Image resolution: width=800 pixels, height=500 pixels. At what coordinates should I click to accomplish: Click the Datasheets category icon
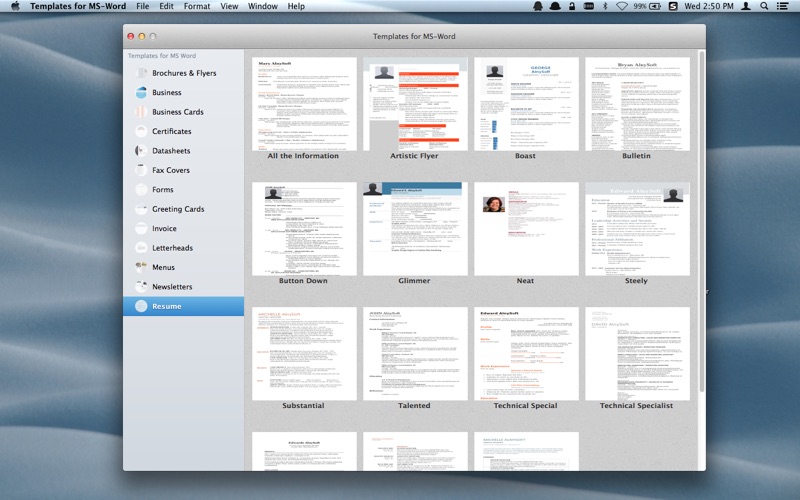click(141, 151)
